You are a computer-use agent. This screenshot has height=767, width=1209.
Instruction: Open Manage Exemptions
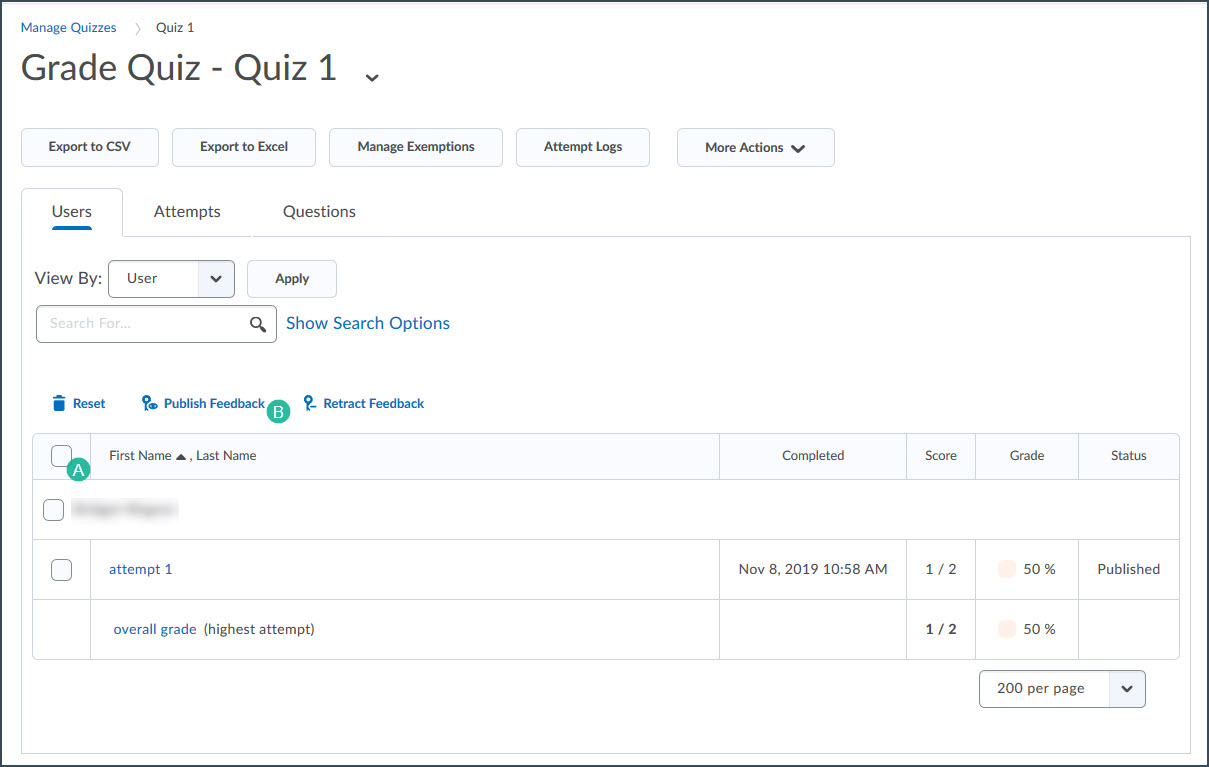tap(415, 146)
